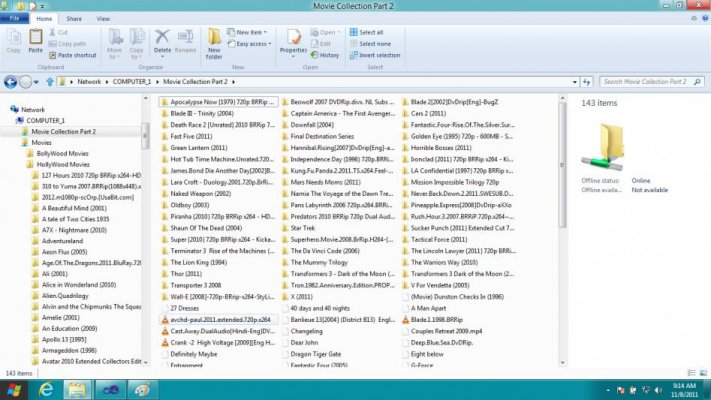Screen dimensions: 711x400
Task: Open the recent locations dropdown arrow
Action: (x=36, y=82)
